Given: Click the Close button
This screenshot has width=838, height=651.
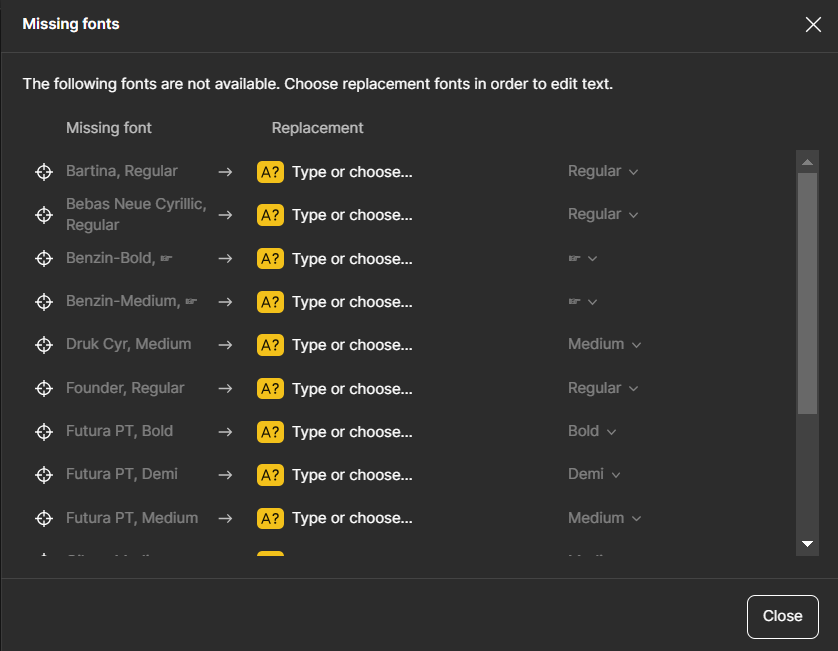Looking at the screenshot, I should click(782, 616).
